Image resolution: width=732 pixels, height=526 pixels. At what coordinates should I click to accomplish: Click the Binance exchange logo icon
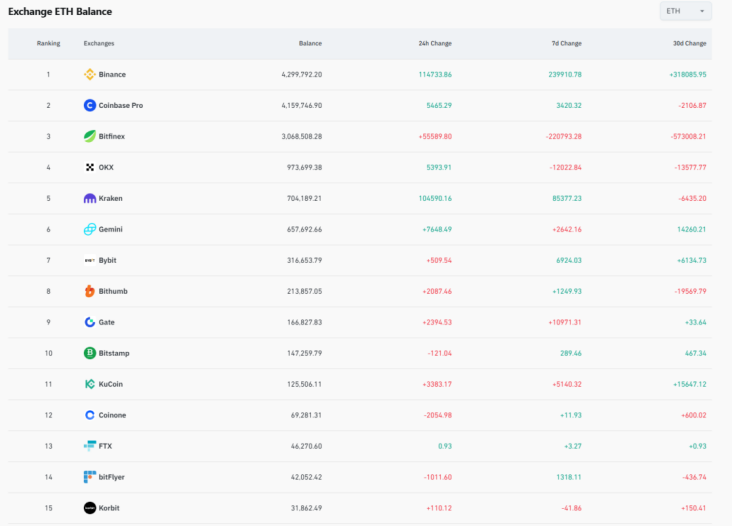(x=89, y=74)
